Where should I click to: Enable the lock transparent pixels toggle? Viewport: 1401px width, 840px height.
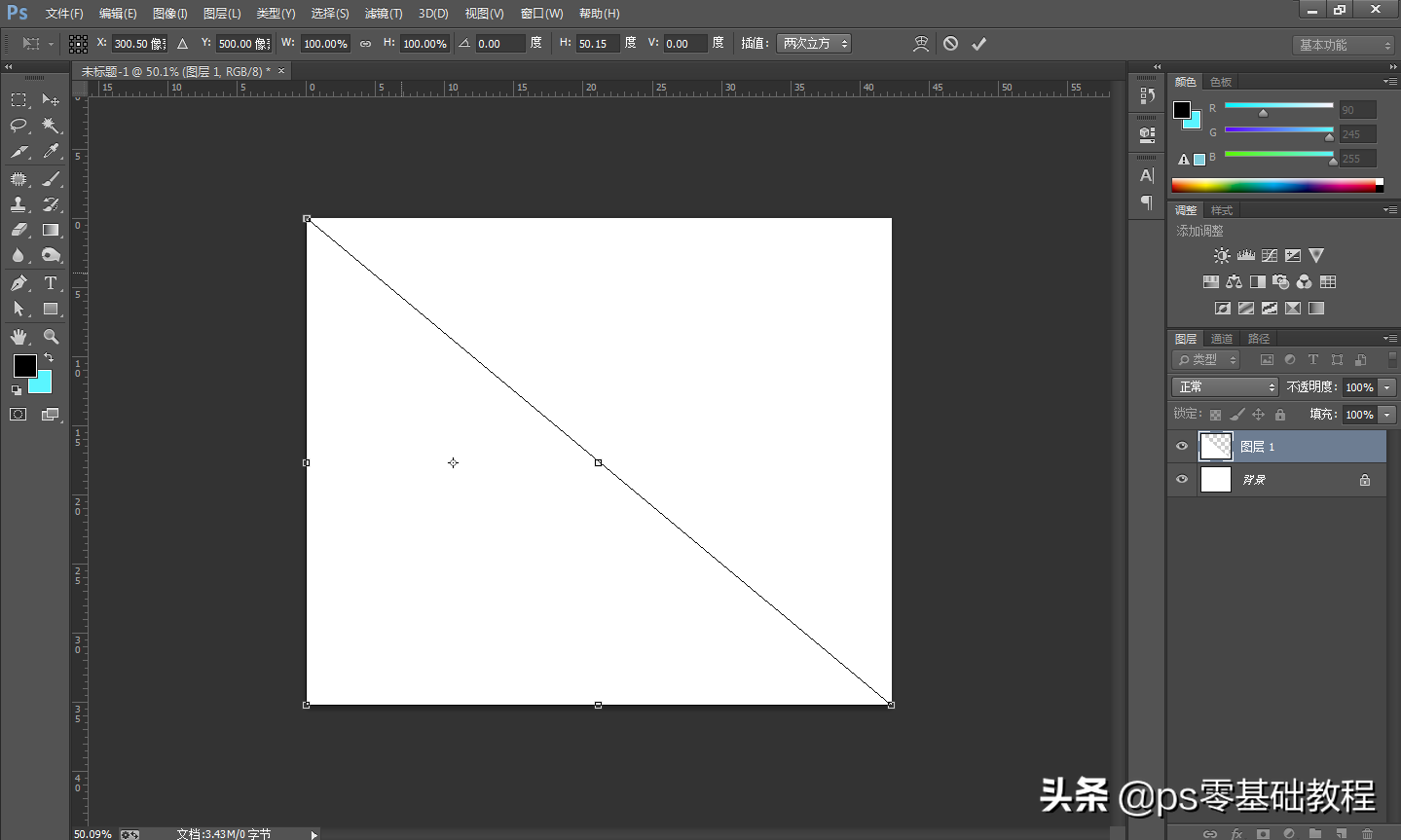(1214, 414)
